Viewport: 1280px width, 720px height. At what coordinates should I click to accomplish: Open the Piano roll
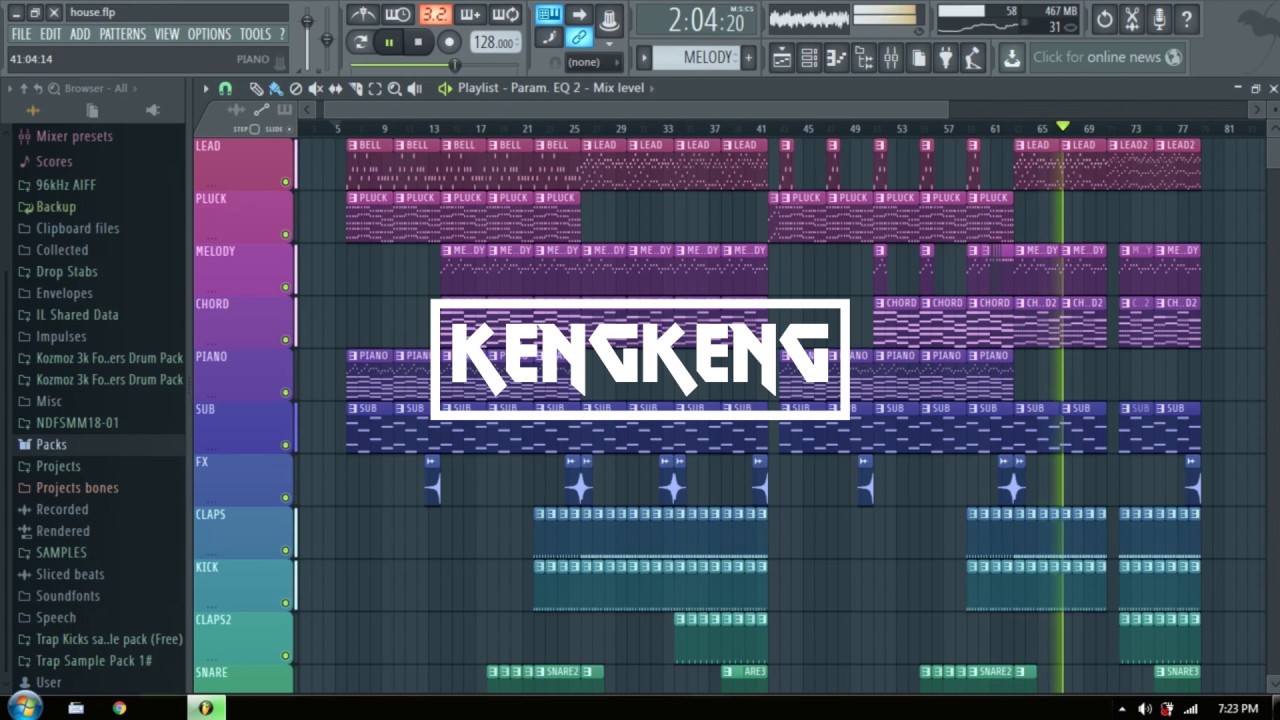pos(837,58)
